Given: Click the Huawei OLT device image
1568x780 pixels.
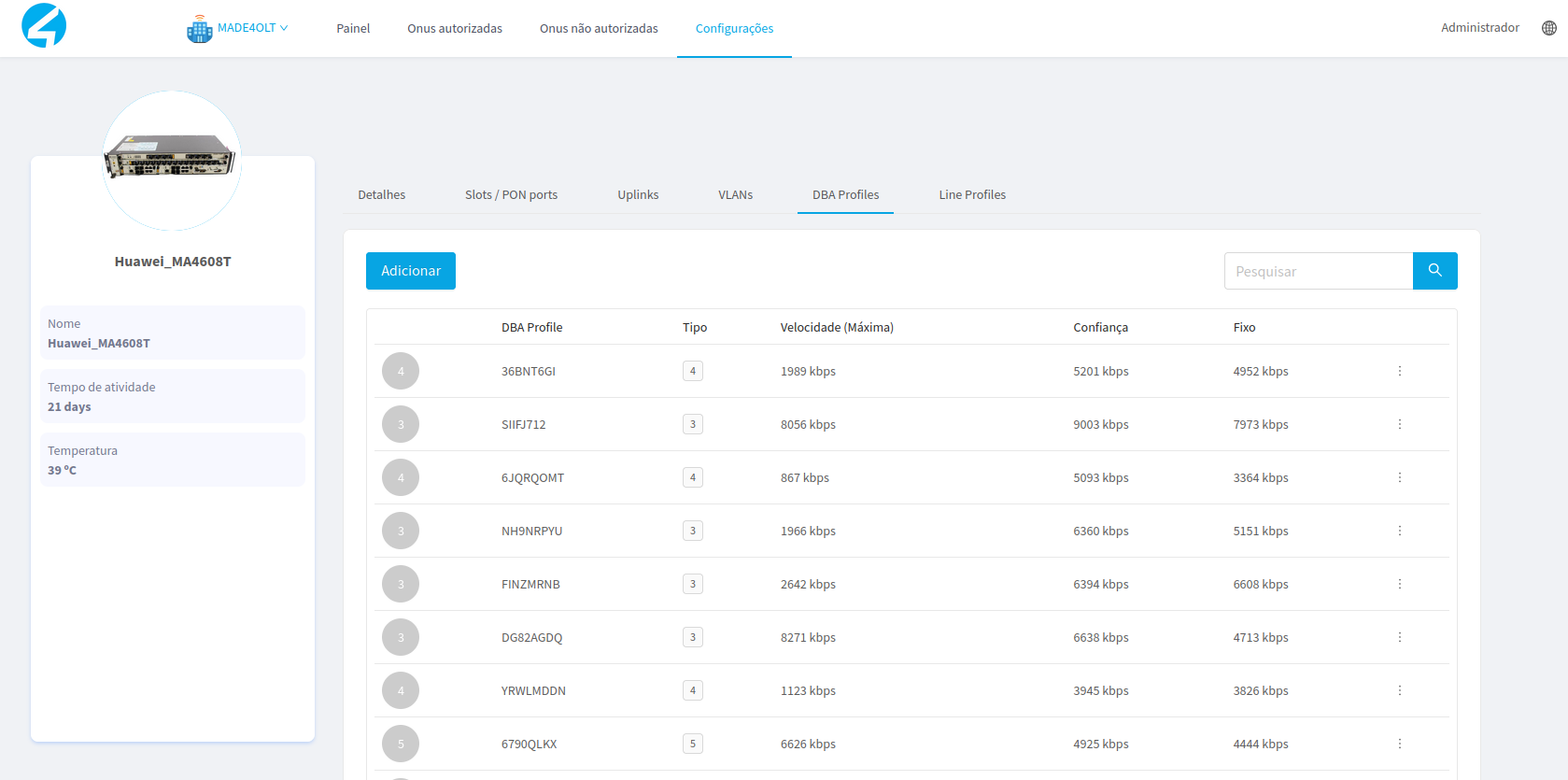Looking at the screenshot, I should [x=171, y=157].
